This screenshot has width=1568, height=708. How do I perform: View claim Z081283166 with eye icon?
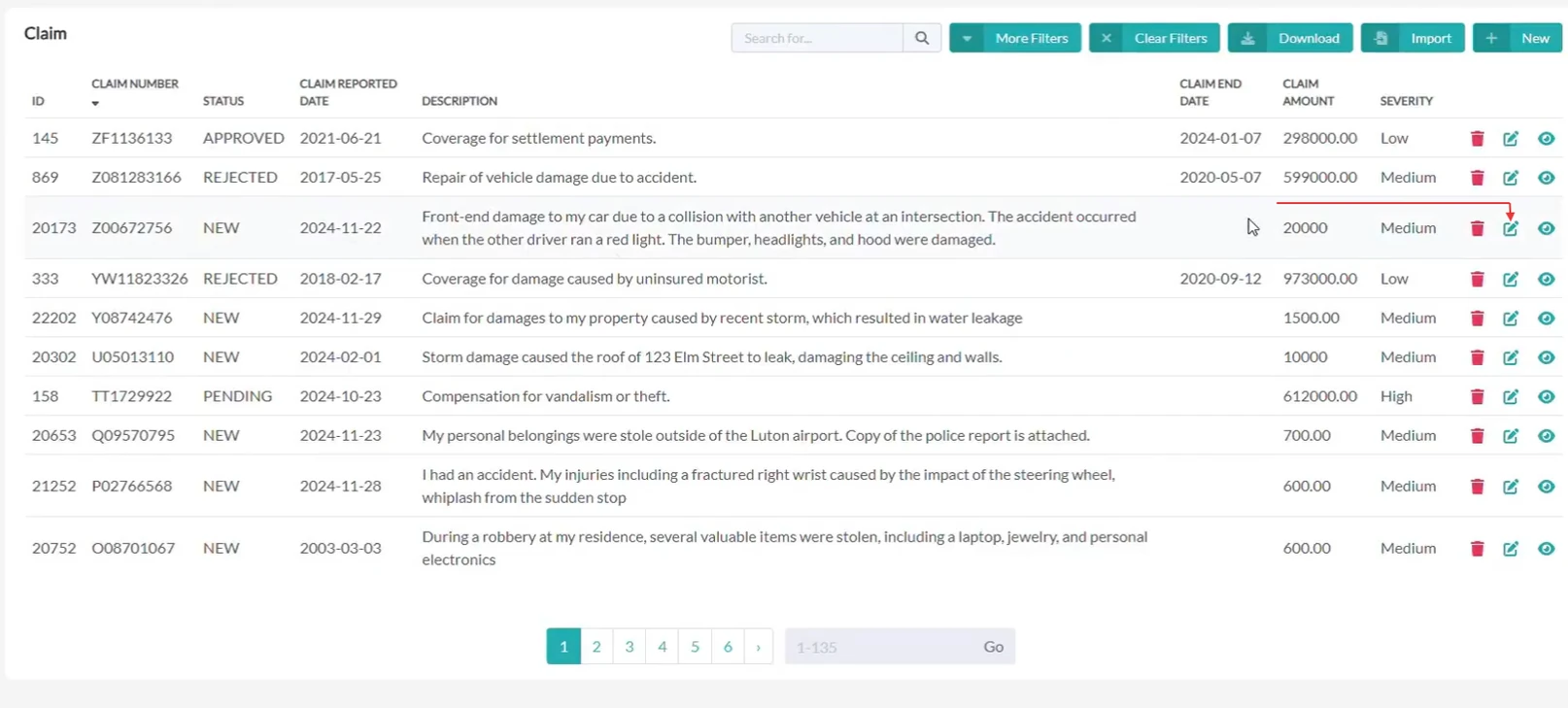1547,178
